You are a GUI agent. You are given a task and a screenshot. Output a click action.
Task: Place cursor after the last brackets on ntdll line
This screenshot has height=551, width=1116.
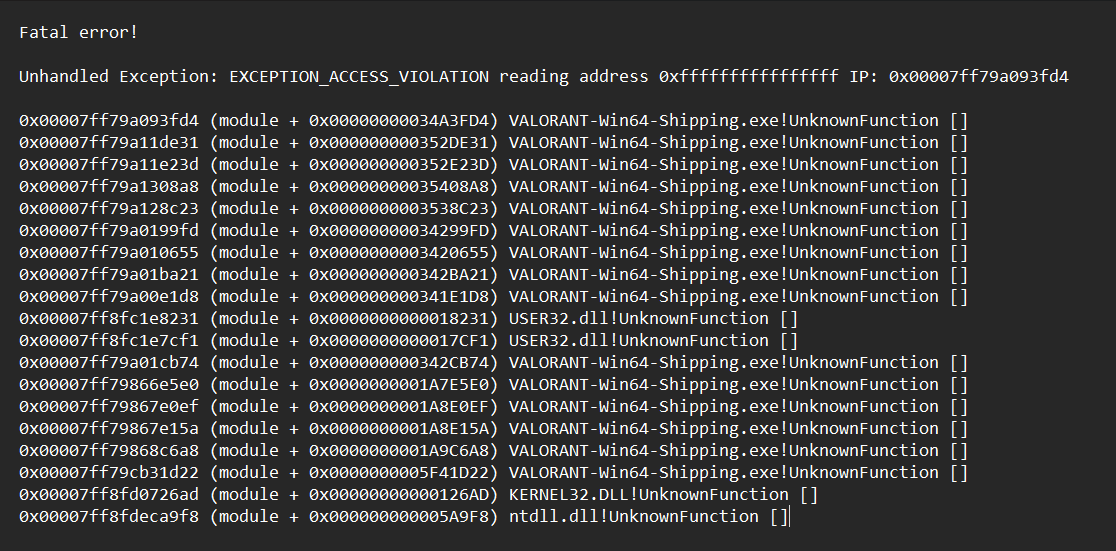[788, 516]
